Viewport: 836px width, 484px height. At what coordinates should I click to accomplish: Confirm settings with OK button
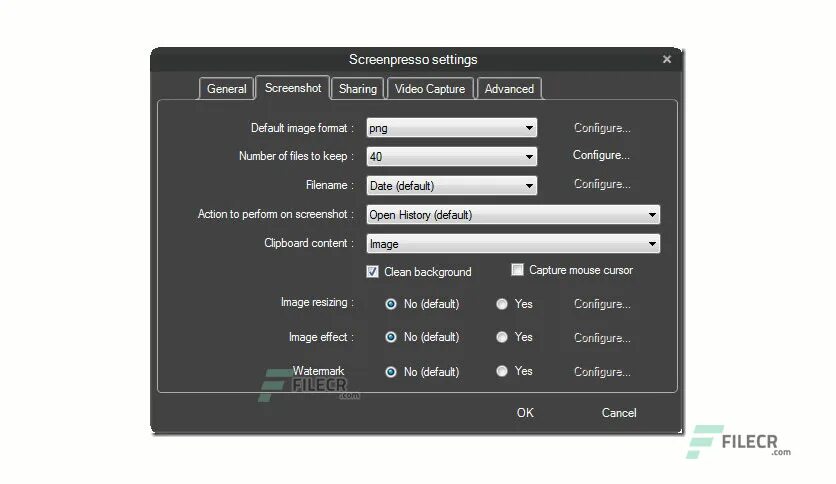click(x=525, y=413)
